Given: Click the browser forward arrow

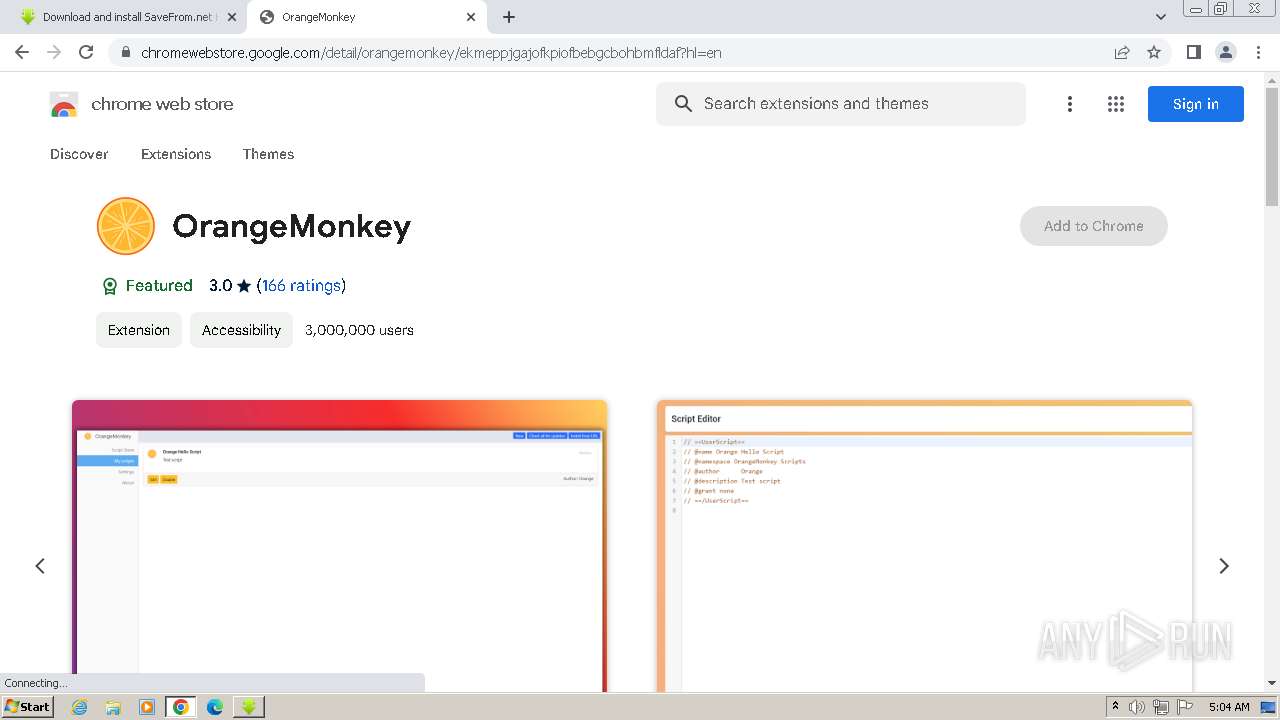Looking at the screenshot, I should (54, 52).
